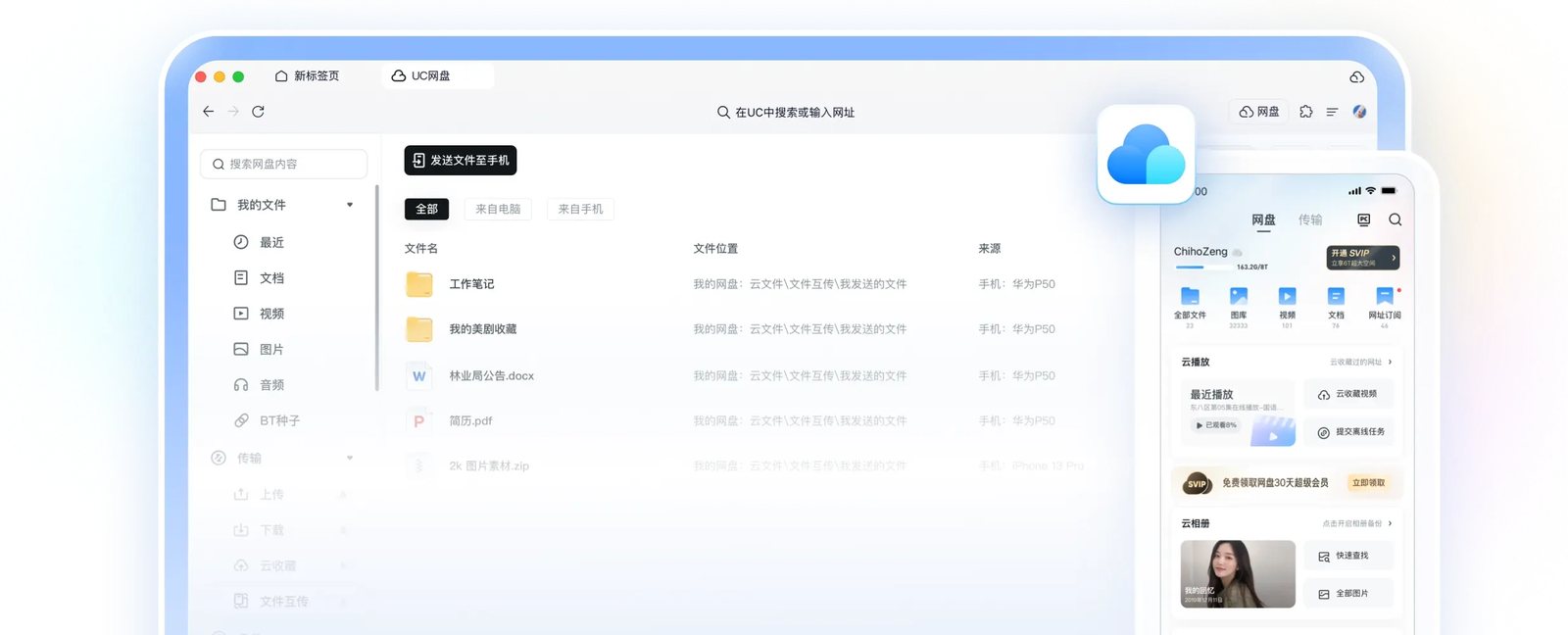Screen dimensions: 1568x635
Task: Click the 文件位置 column header
Action: pos(715,249)
